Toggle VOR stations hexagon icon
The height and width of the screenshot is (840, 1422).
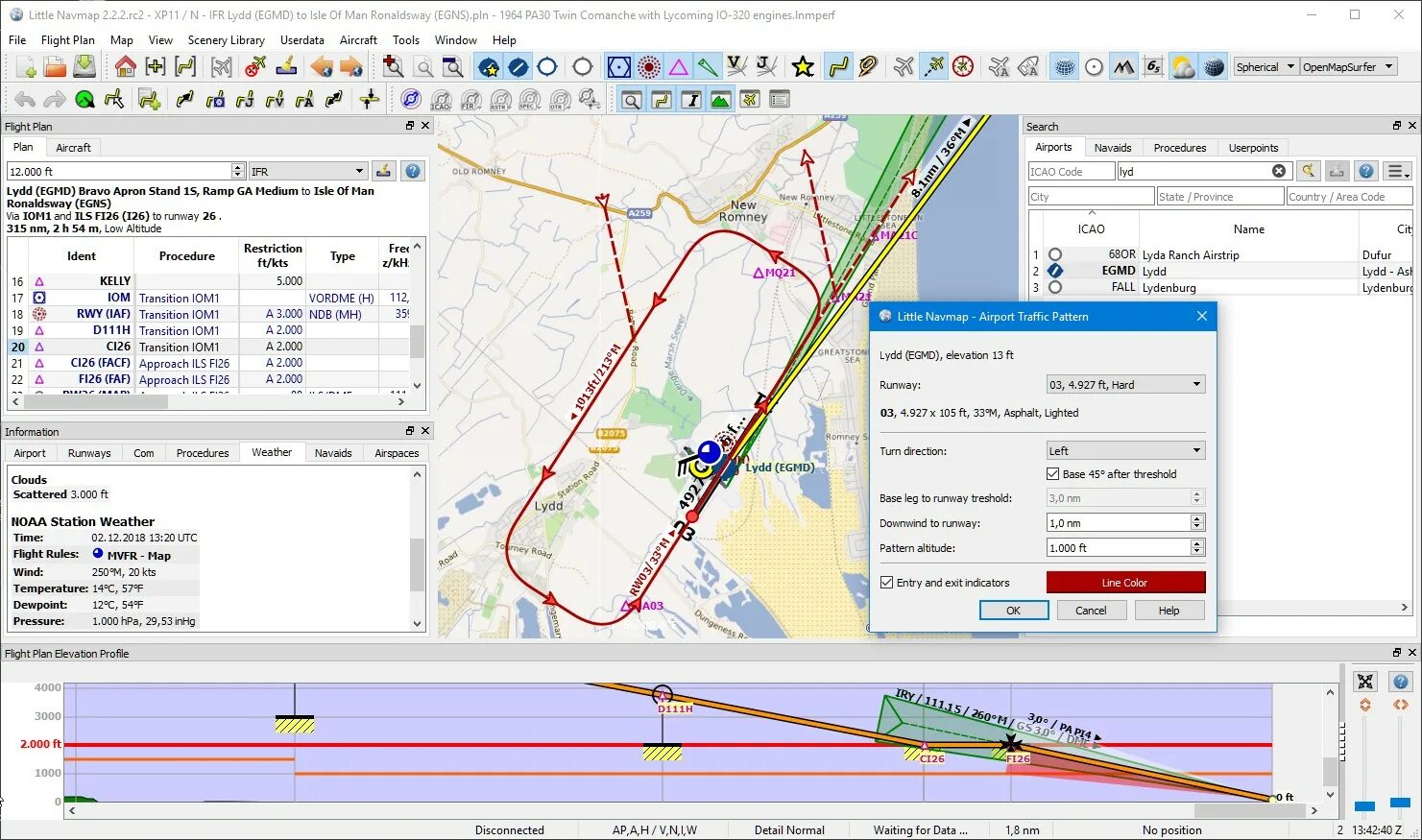click(x=619, y=67)
